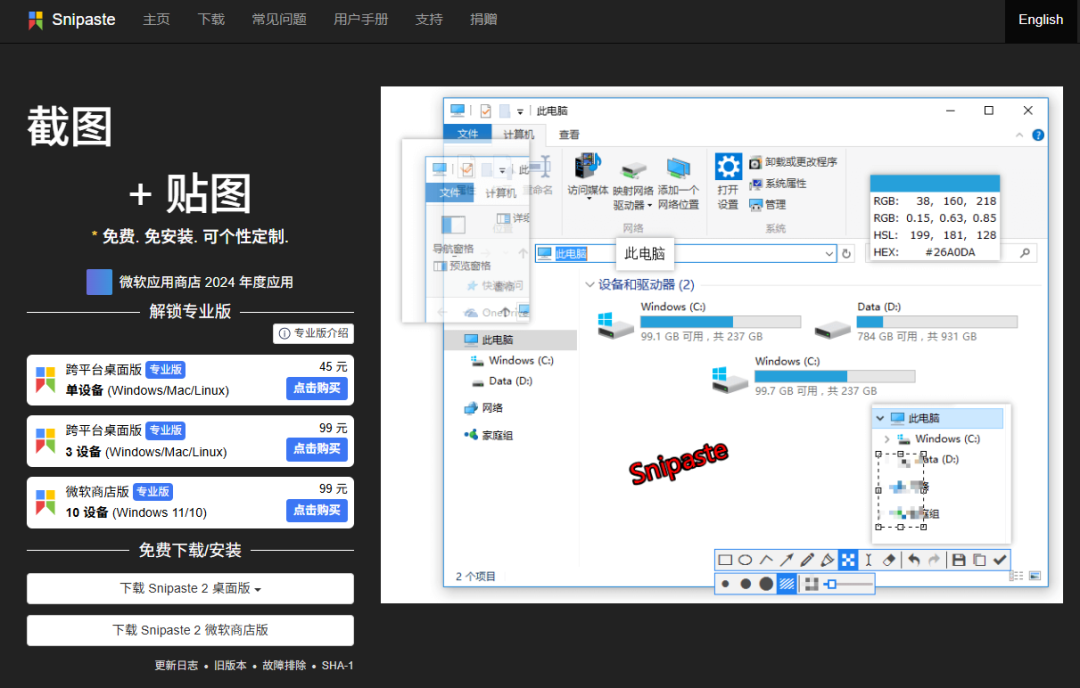This screenshot has width=1080, height=688.
Task: Open 捐赠 in the site navigation
Action: pyautogui.click(x=484, y=19)
